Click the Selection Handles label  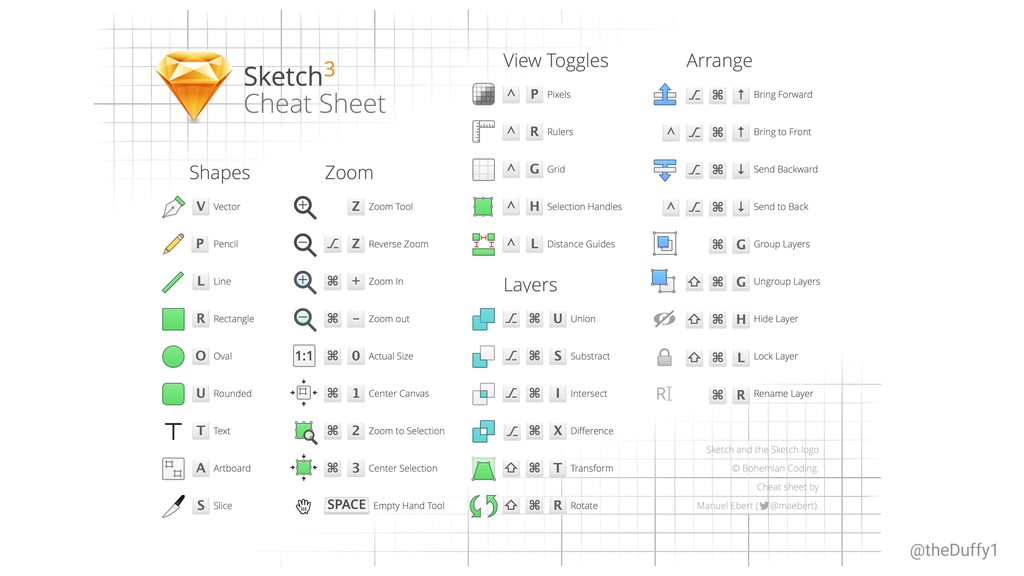[x=584, y=206]
